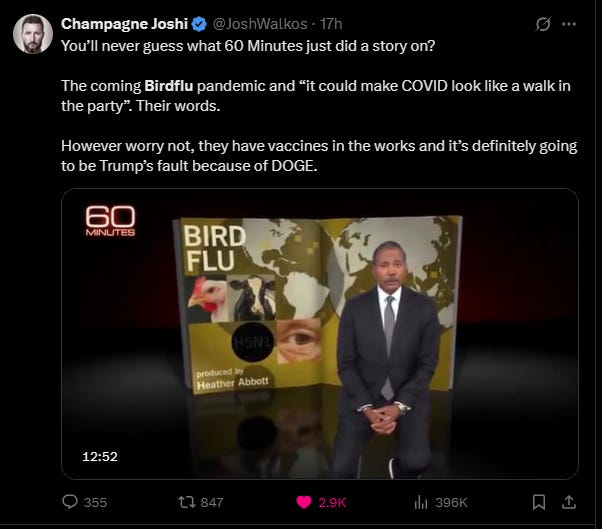Click the 17h timestamp
602x529 pixels.
tap(331, 24)
